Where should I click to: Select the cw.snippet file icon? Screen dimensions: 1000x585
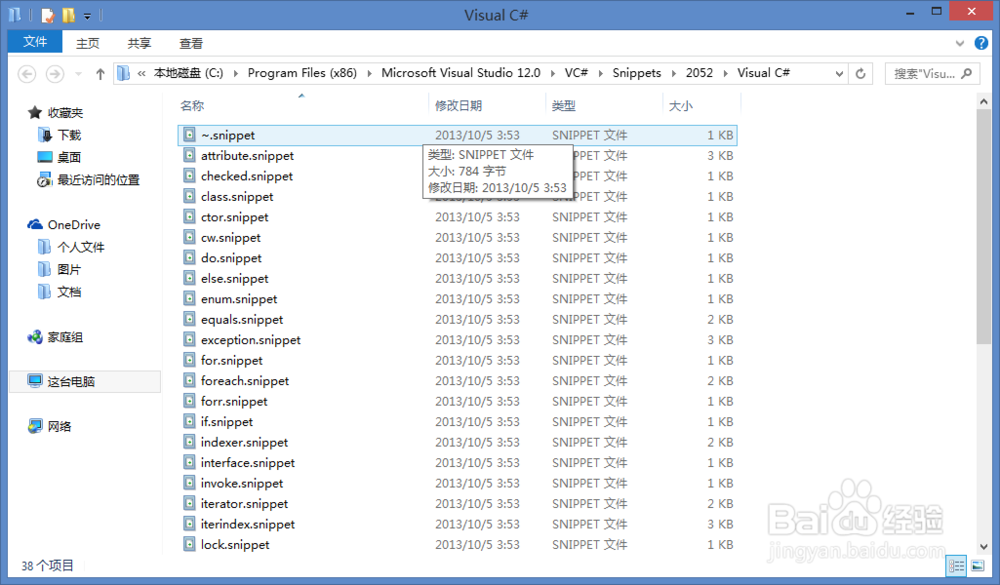tap(189, 237)
